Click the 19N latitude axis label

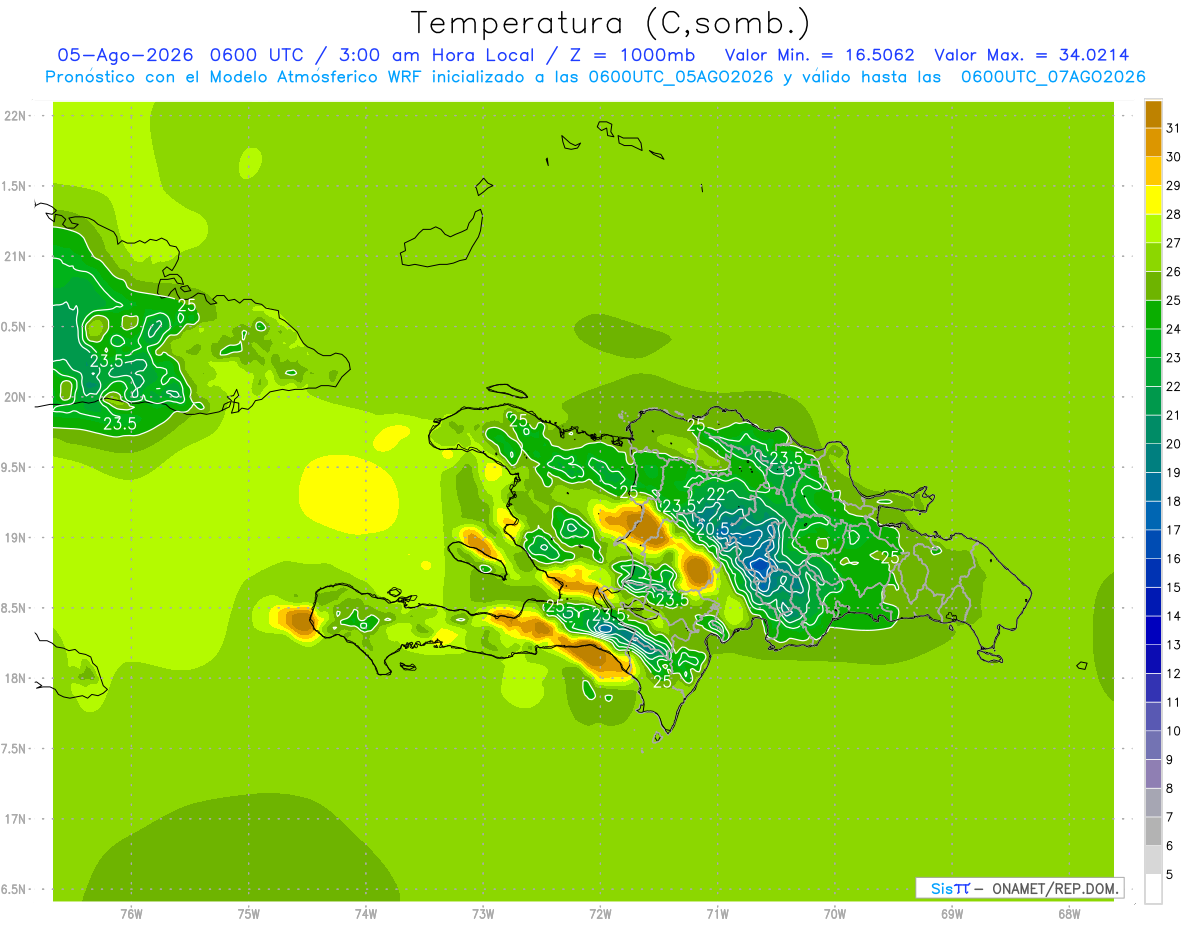coord(15,538)
